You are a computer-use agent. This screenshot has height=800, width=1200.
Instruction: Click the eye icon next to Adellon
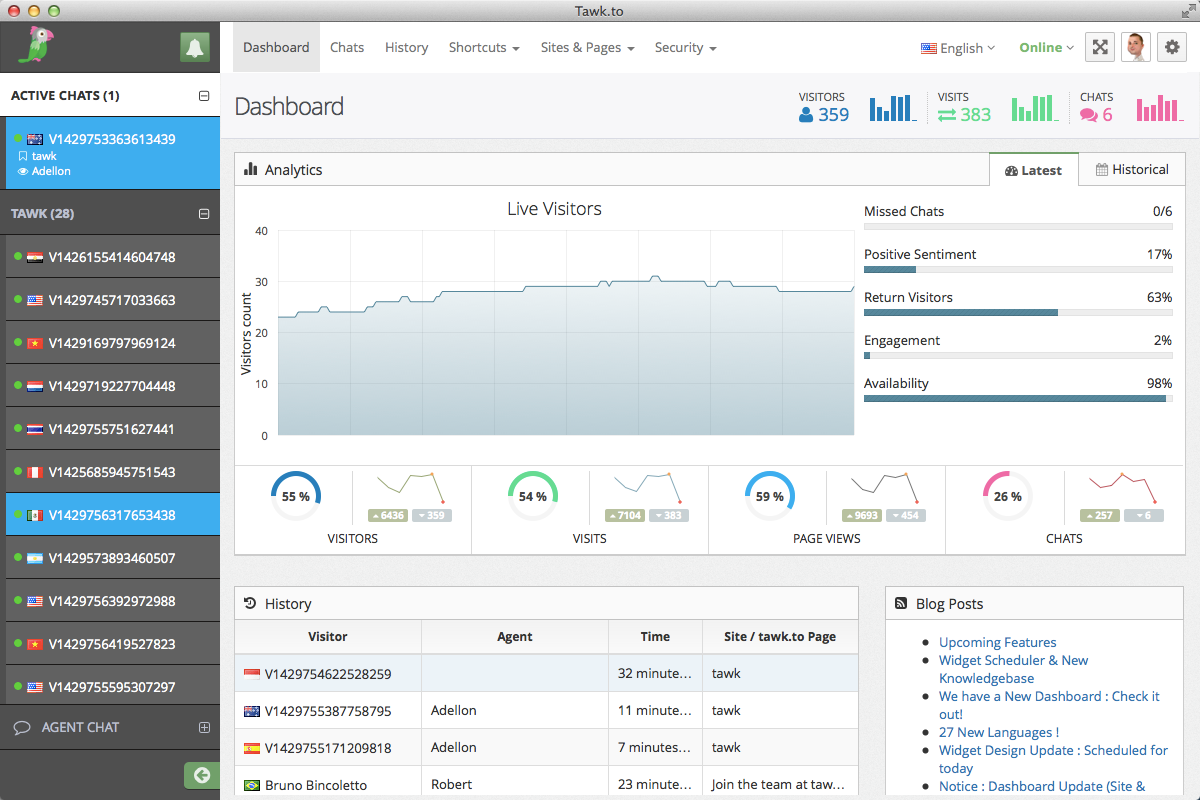pyautogui.click(x=23, y=171)
